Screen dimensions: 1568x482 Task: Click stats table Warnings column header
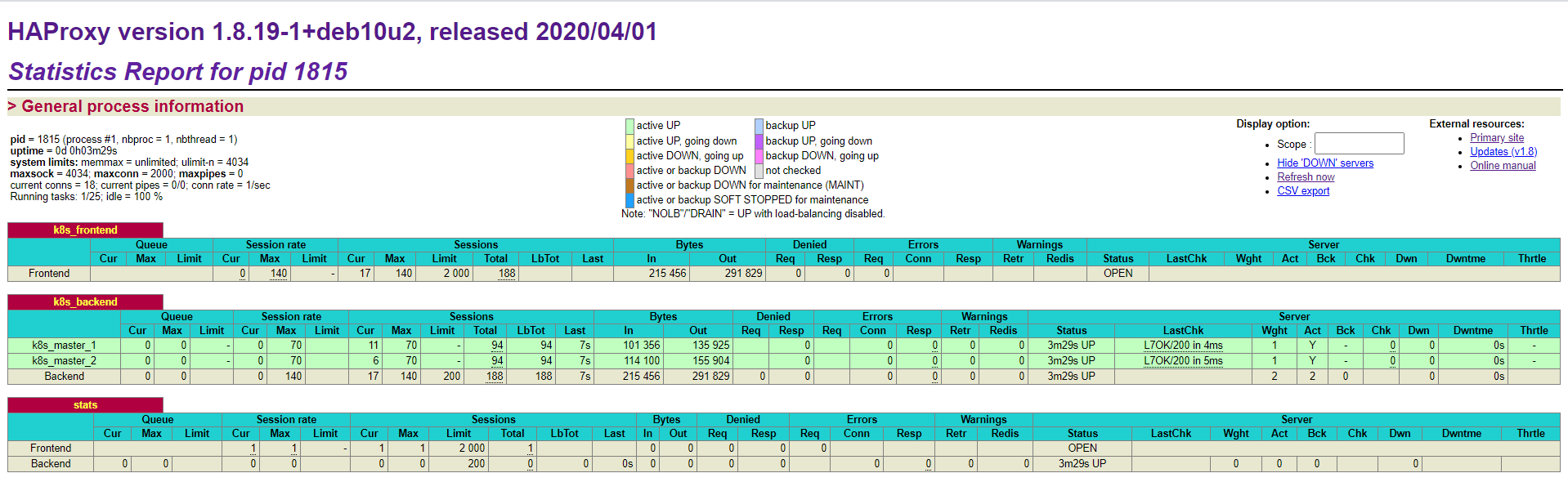coord(983,420)
